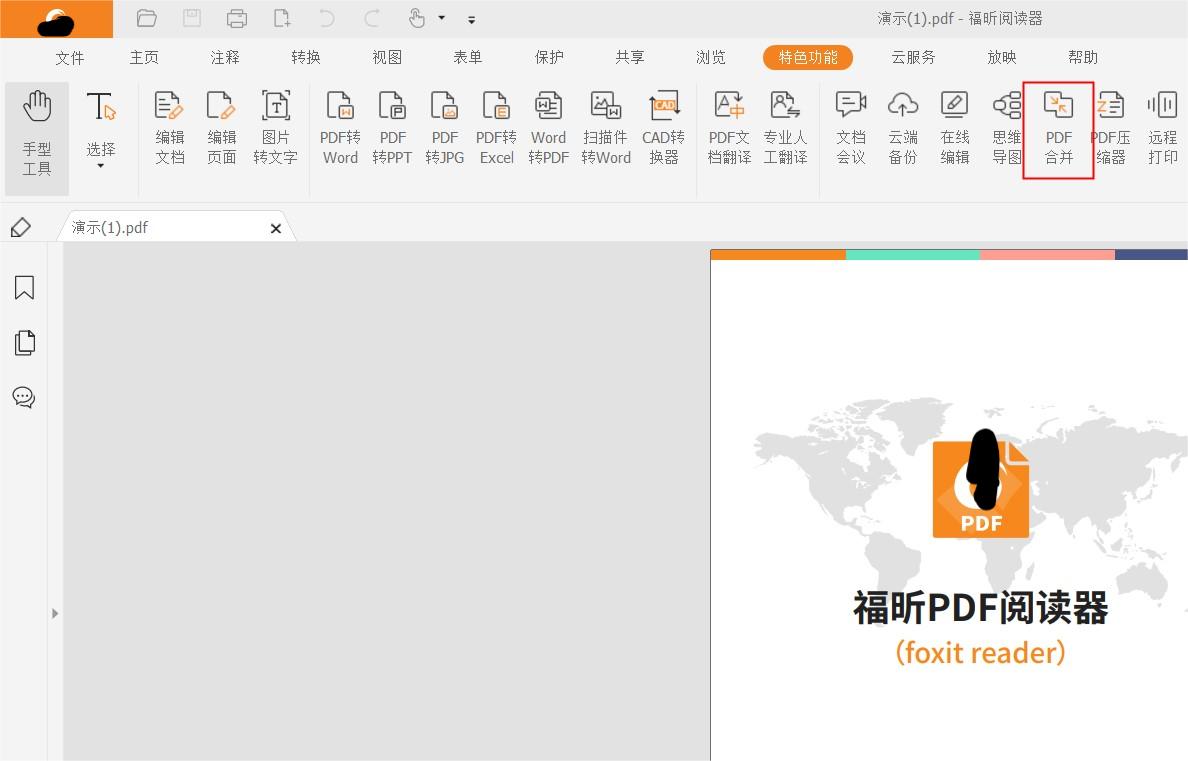Click Word转PDF converter
1188x761 pixels.
coord(549,127)
